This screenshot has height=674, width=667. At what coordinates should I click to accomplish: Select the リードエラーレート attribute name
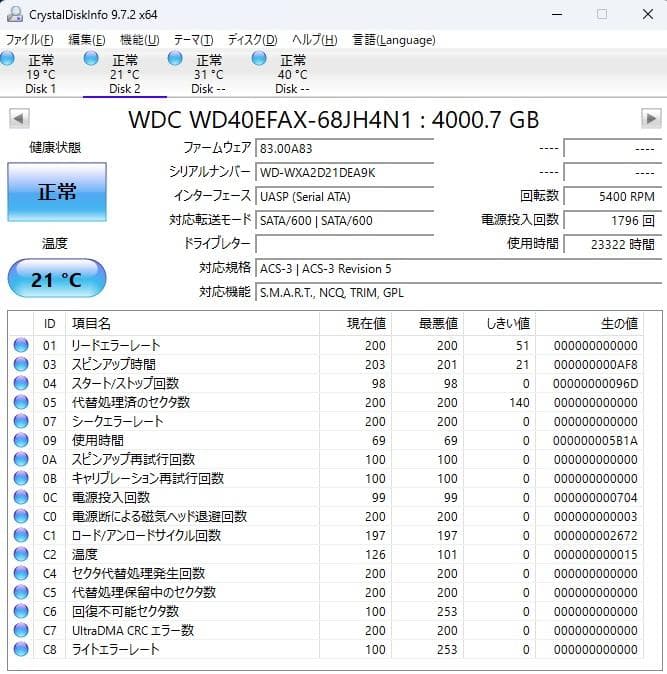(x=116, y=345)
